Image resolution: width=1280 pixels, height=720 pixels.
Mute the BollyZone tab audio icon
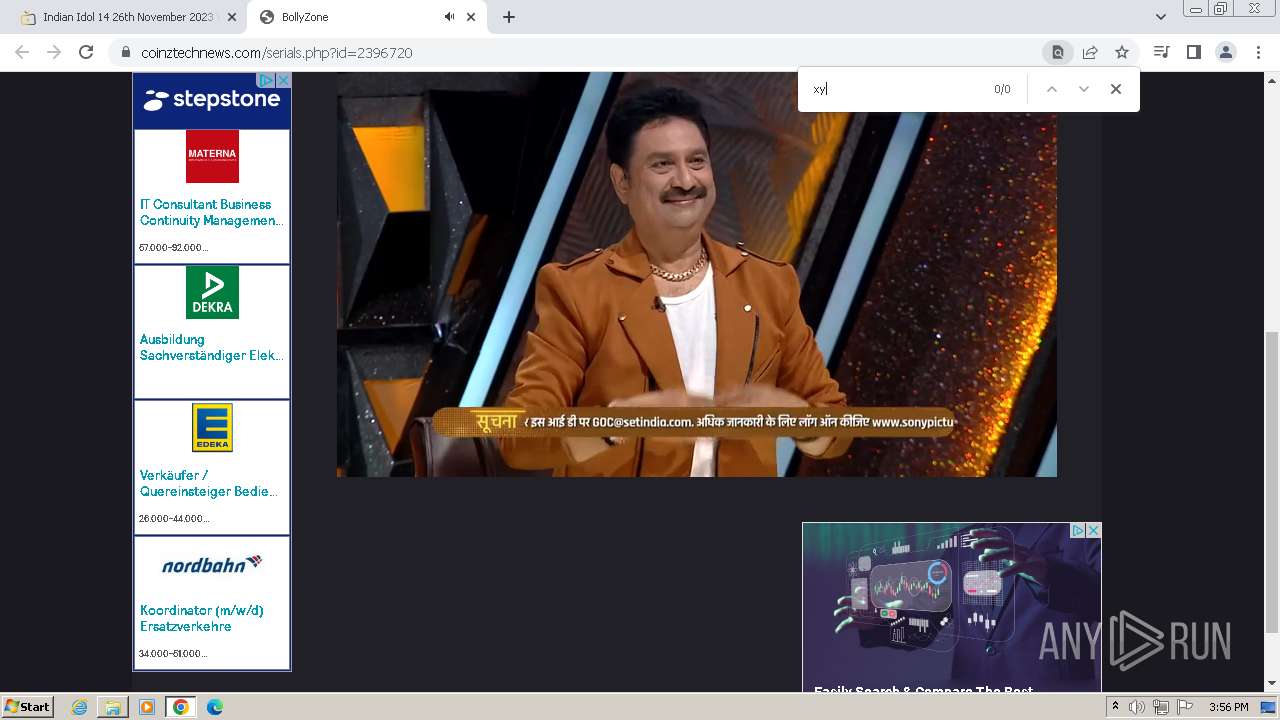coord(450,17)
